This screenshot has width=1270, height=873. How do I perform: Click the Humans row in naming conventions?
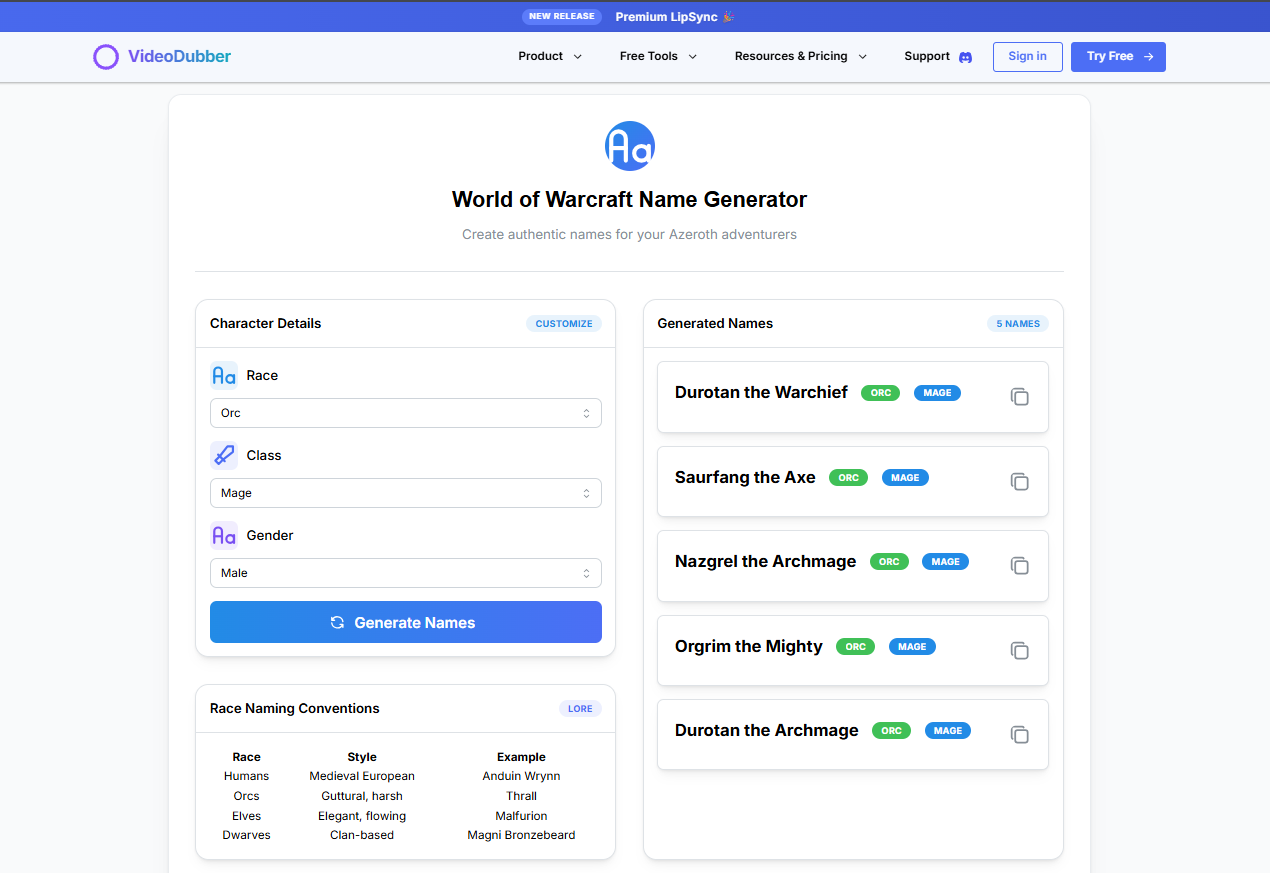[x=405, y=776]
